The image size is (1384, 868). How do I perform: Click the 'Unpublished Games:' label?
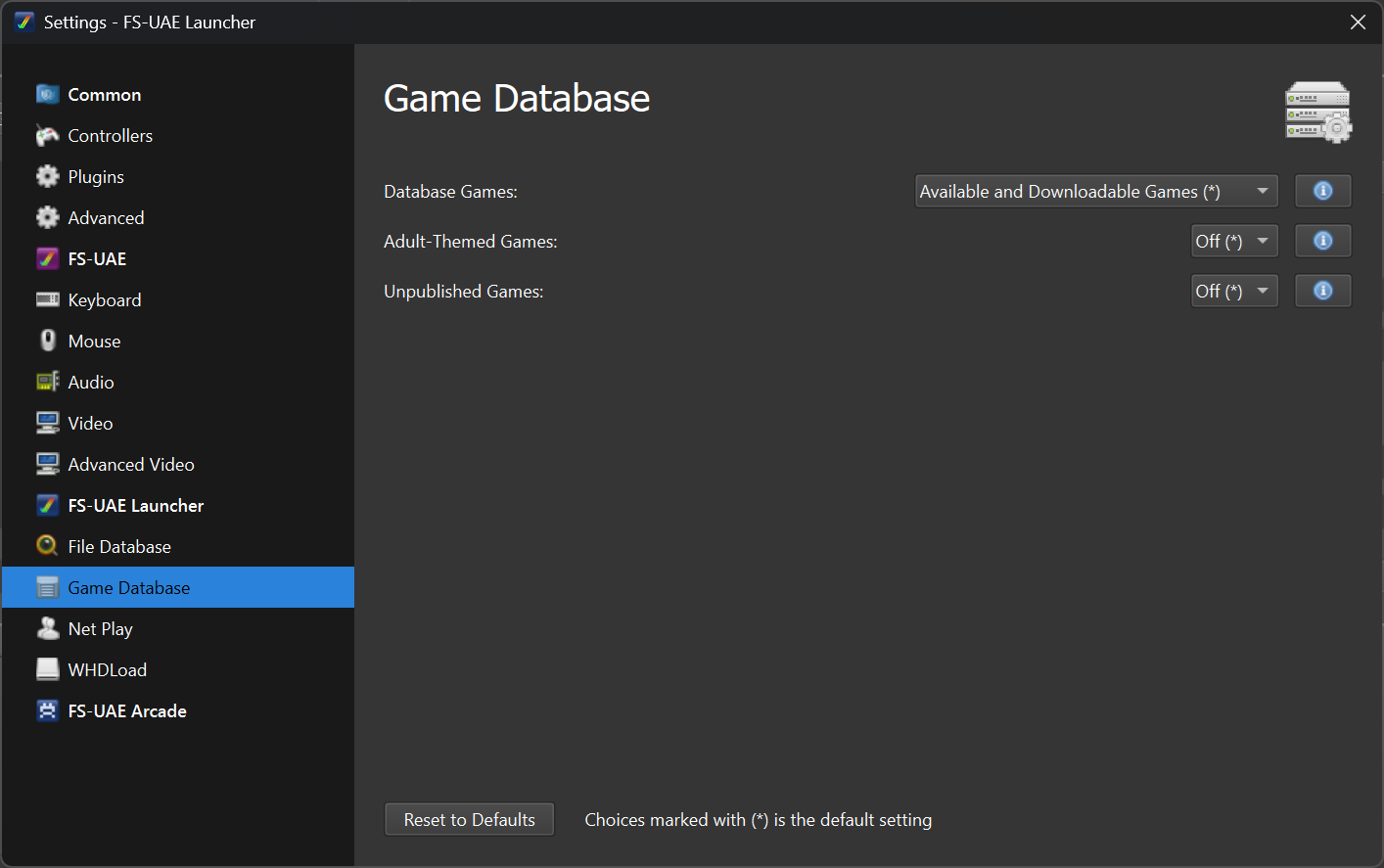coord(464,292)
